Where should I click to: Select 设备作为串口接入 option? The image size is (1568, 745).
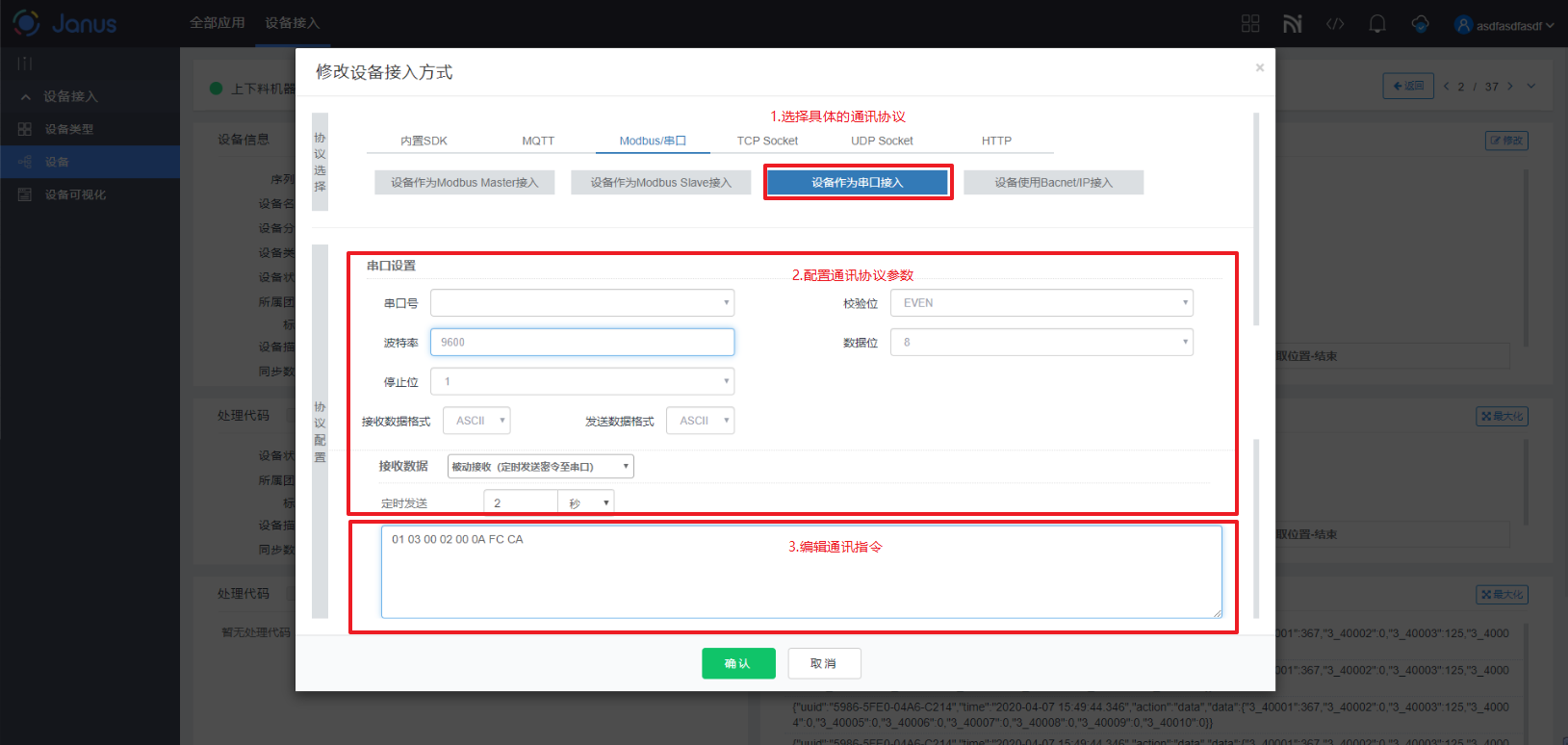[x=858, y=183]
